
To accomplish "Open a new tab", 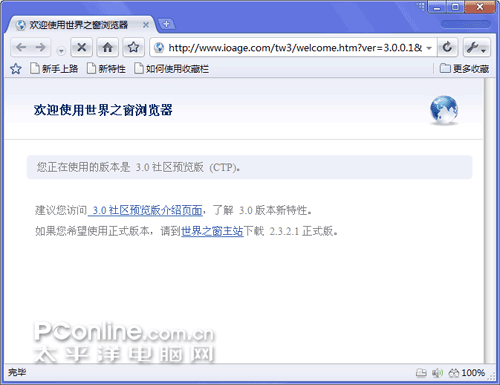I will (x=166, y=24).
